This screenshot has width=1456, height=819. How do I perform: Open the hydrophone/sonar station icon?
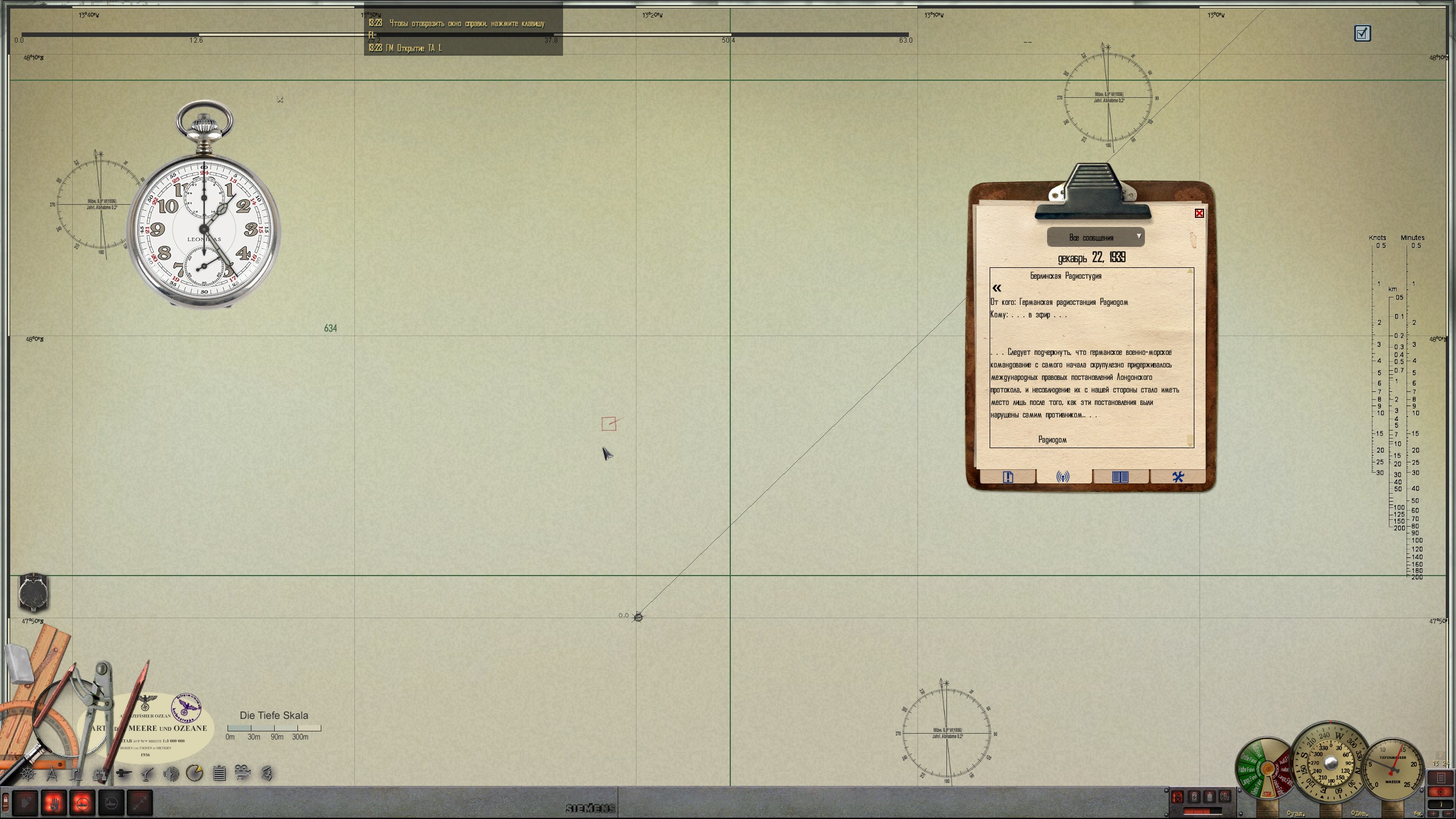(171, 774)
